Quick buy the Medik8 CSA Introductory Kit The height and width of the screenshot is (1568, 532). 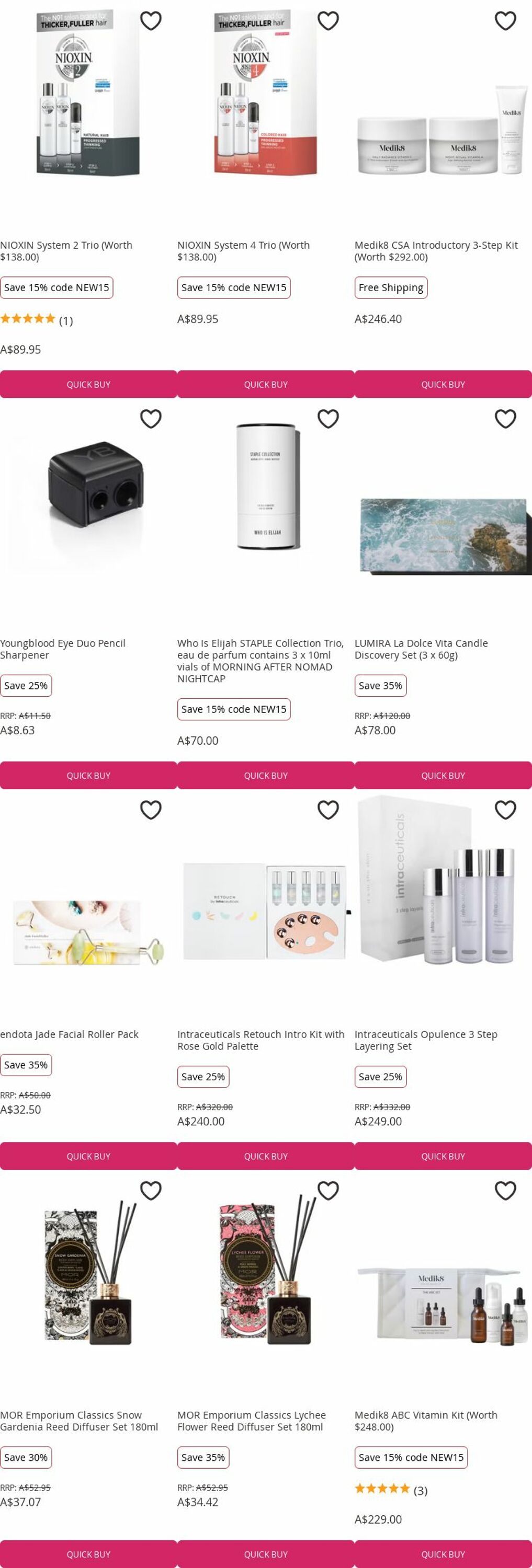pyautogui.click(x=443, y=384)
